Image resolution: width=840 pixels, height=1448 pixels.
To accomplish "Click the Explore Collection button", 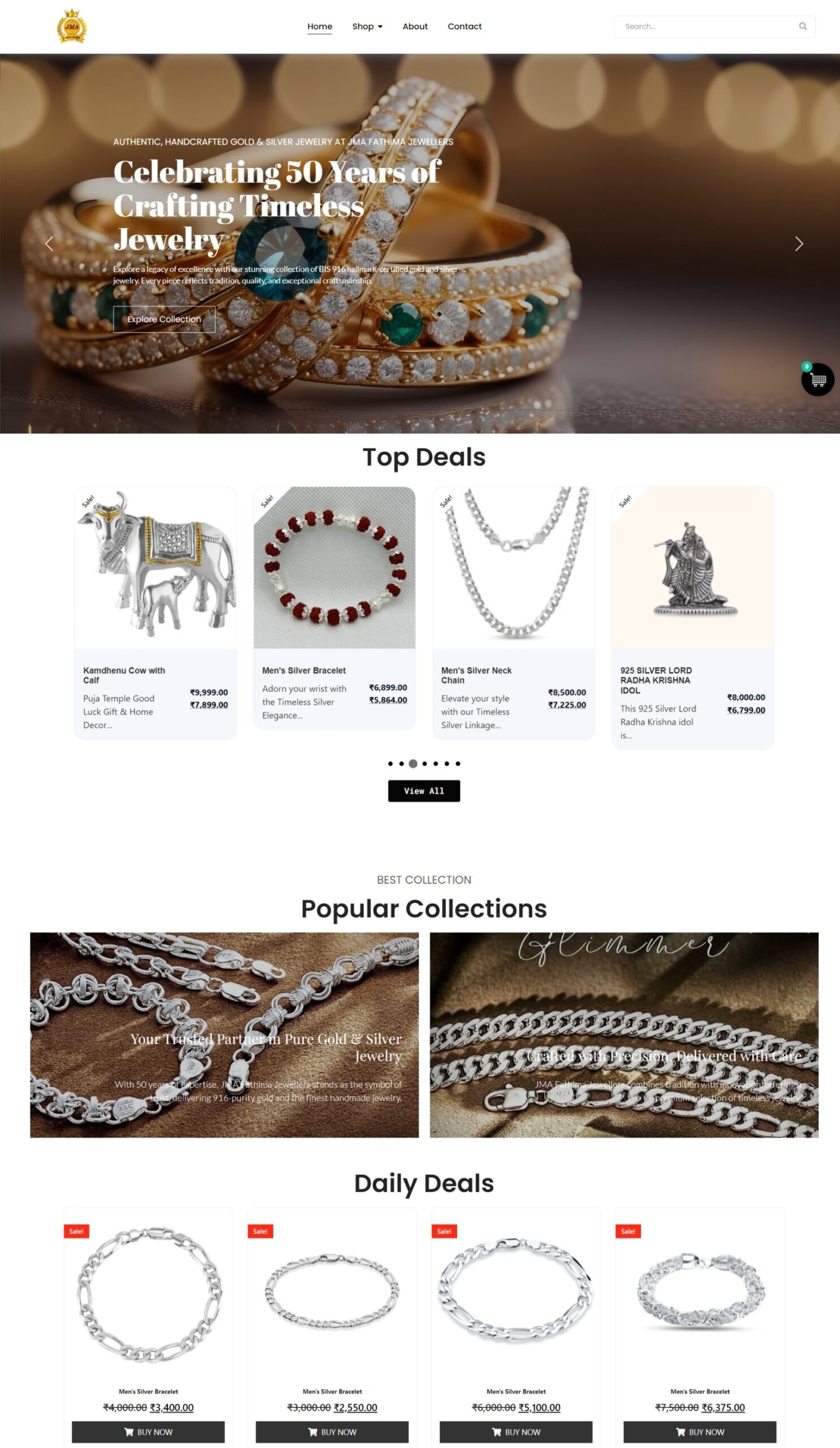I will [x=164, y=319].
